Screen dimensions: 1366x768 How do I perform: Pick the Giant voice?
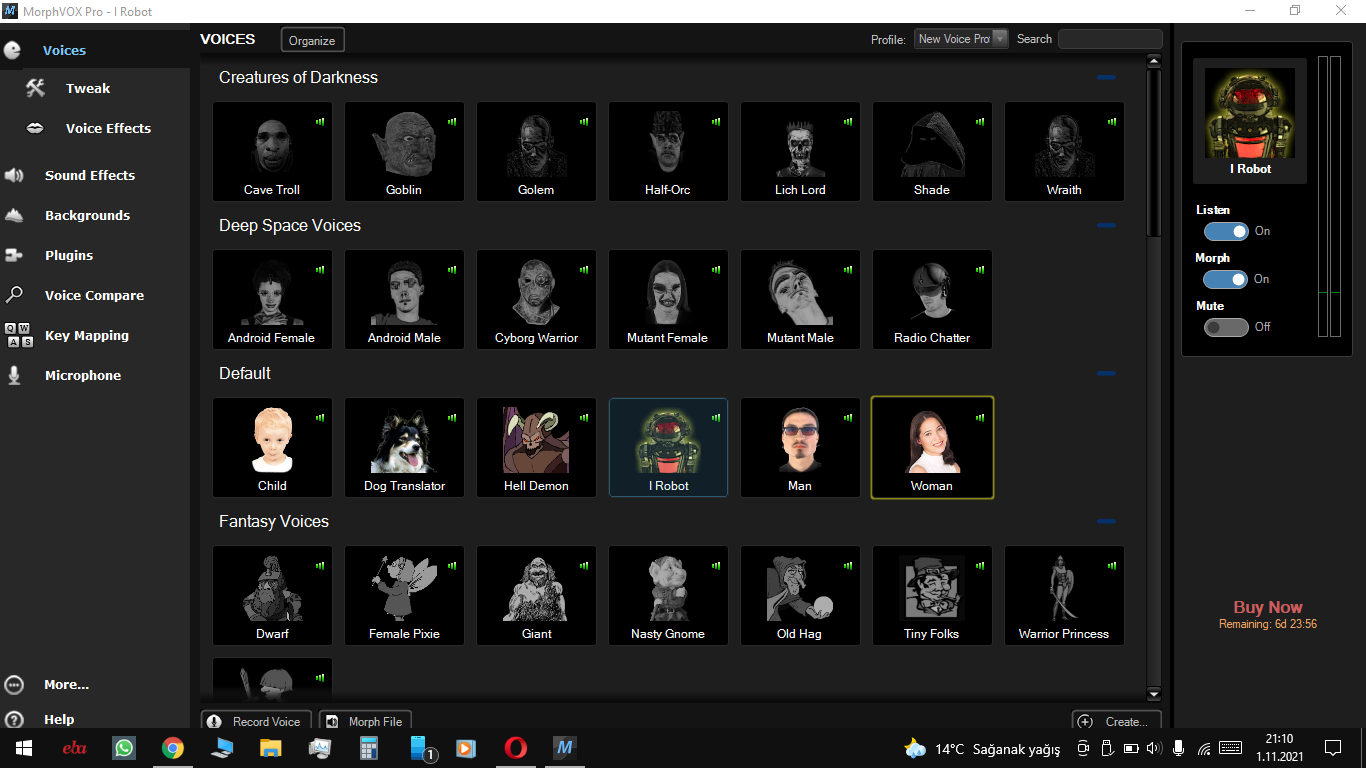(x=536, y=595)
